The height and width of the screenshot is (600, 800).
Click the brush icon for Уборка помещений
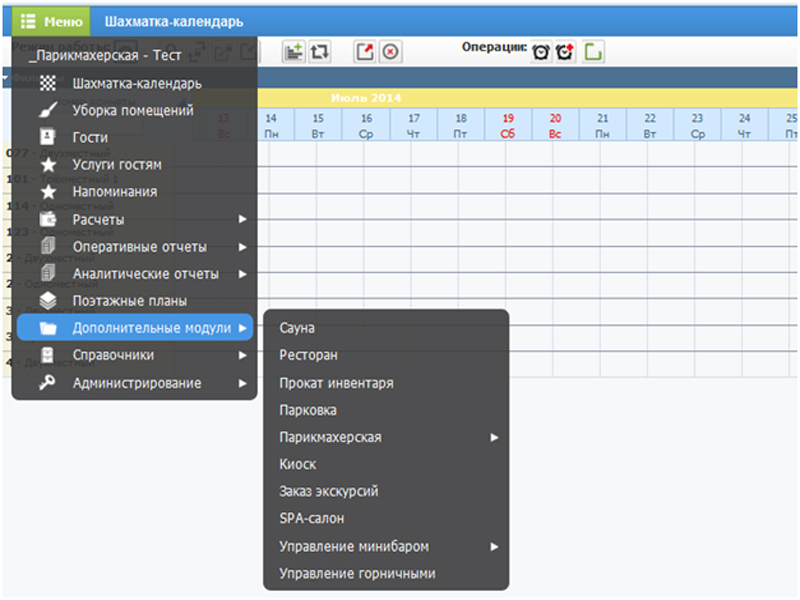click(x=47, y=111)
